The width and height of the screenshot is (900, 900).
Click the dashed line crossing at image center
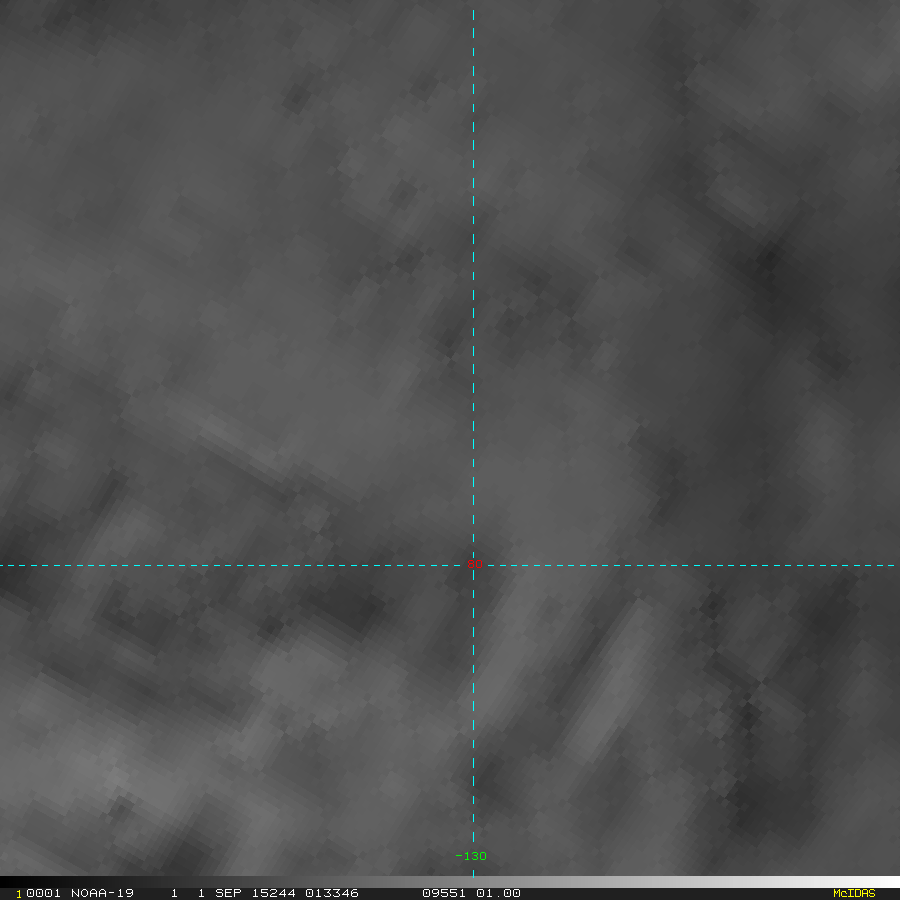coord(473,565)
